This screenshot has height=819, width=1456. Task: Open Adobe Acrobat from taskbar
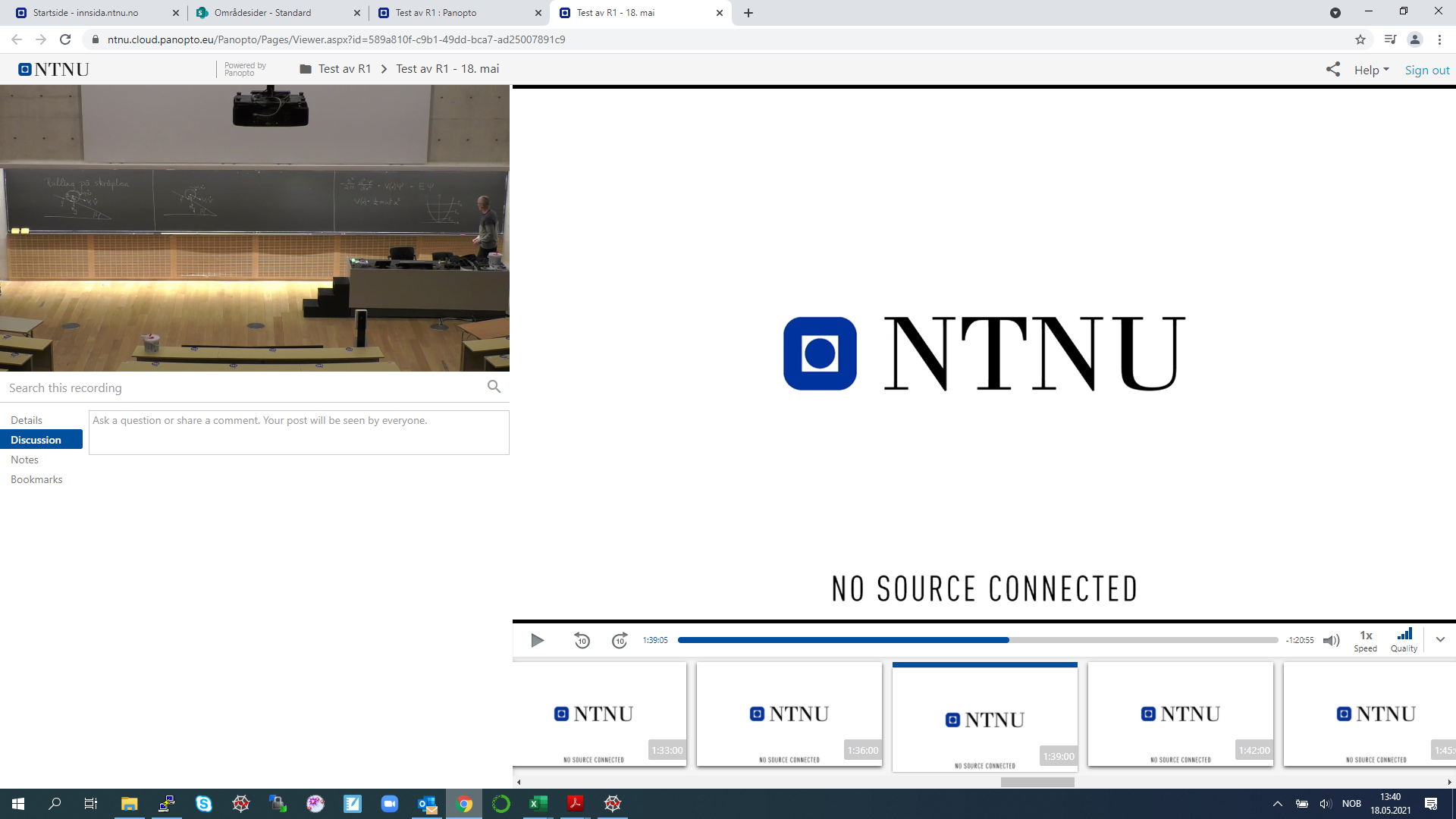coord(575,804)
